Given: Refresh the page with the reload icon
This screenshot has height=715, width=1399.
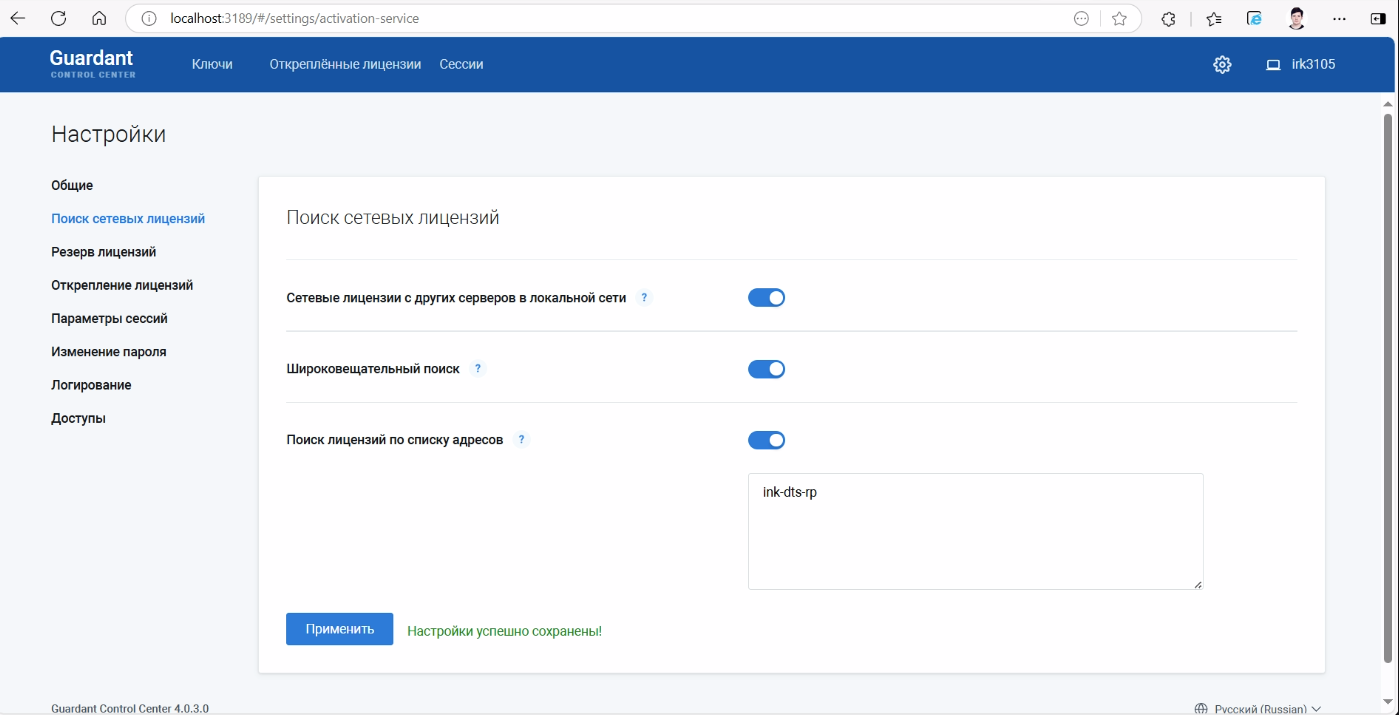Looking at the screenshot, I should click(58, 18).
